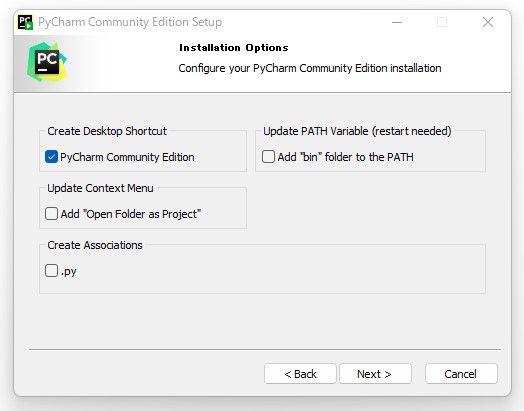524x411 pixels.
Task: Proceed with the Next > button
Action: 375,374
